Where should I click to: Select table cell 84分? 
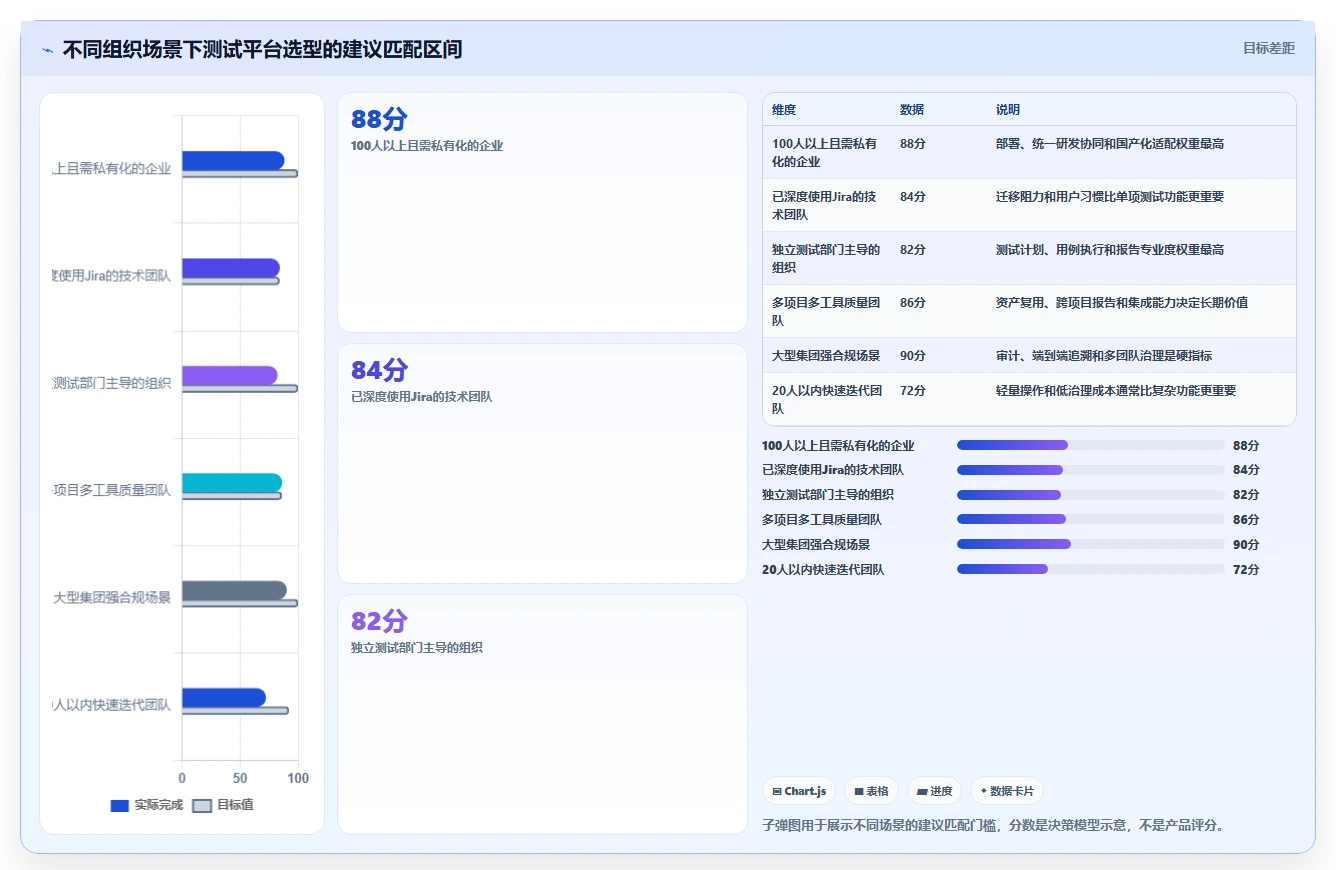click(x=913, y=197)
